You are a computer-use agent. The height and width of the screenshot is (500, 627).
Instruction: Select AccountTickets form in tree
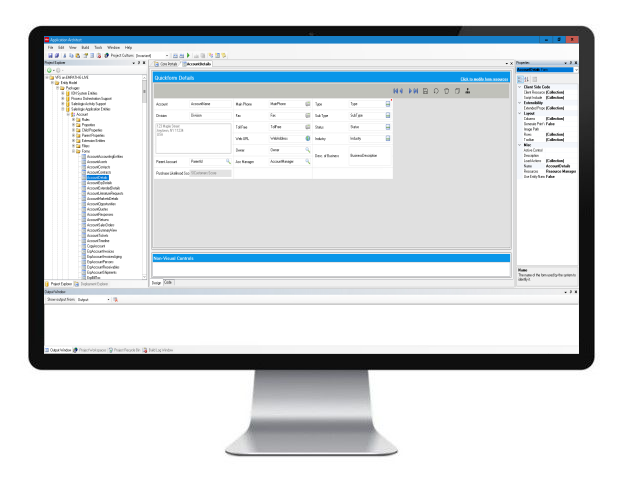(x=98, y=236)
